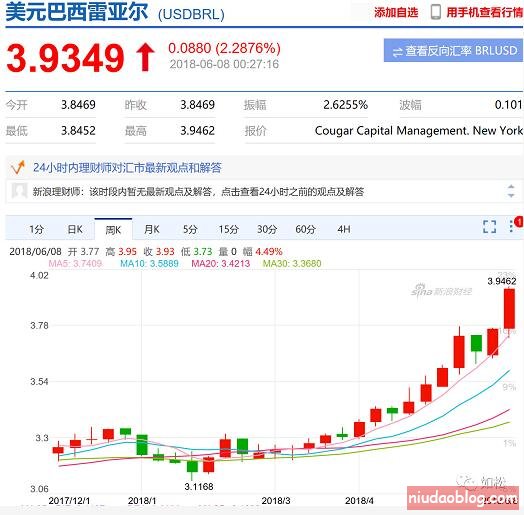Switch to the 1分 chart tab

click(36, 229)
